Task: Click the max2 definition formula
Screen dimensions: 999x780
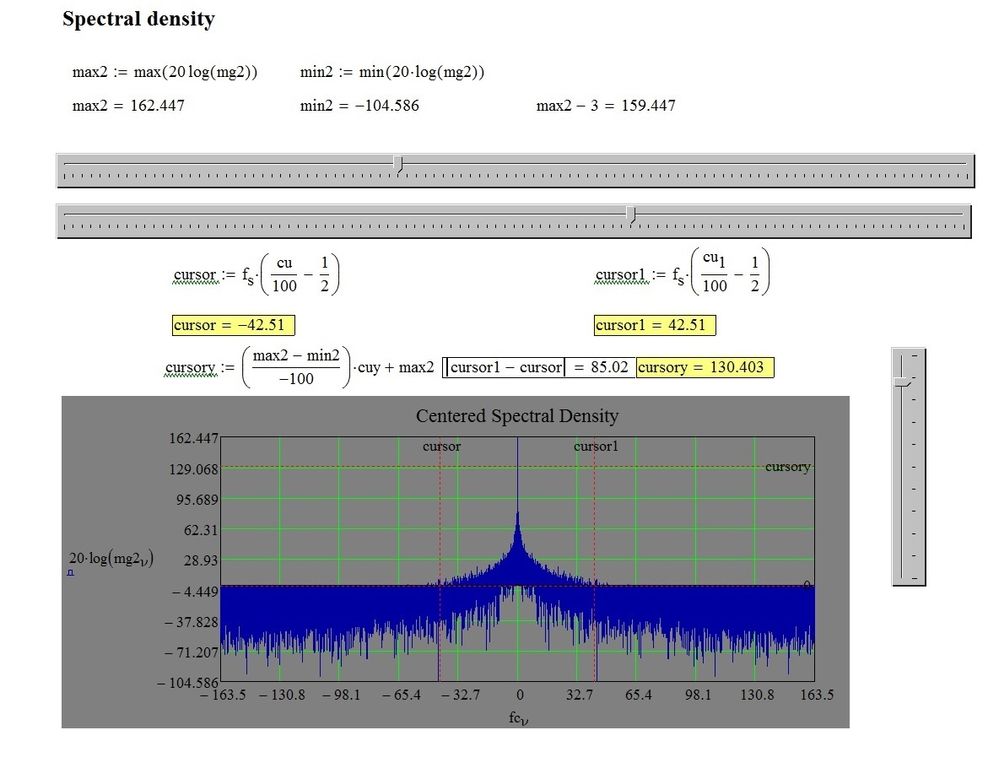Action: (x=165, y=71)
